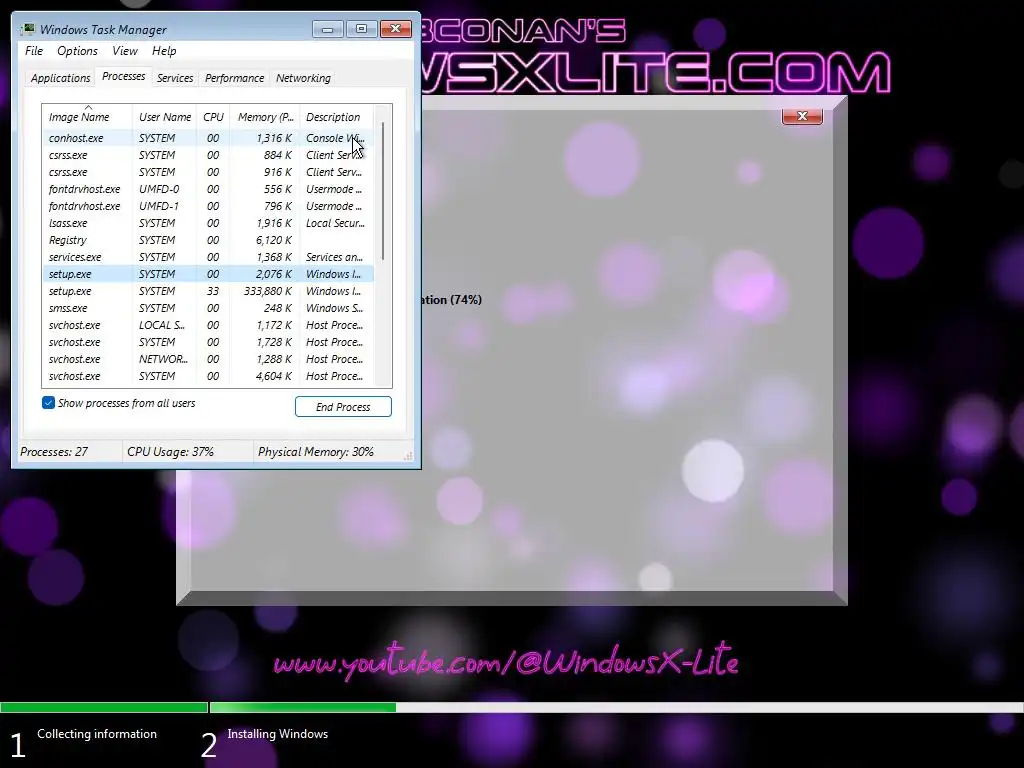
Task: Select the smss.exe process row
Action: 208,308
